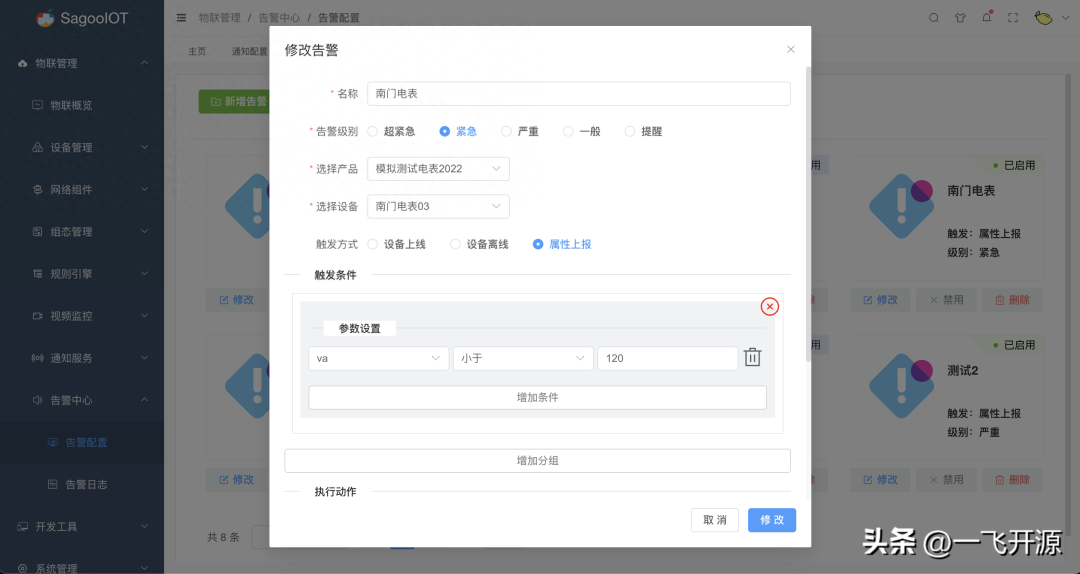Click the 测试2 card alarm icon
Image resolution: width=1080 pixels, height=574 pixels.
[901, 386]
